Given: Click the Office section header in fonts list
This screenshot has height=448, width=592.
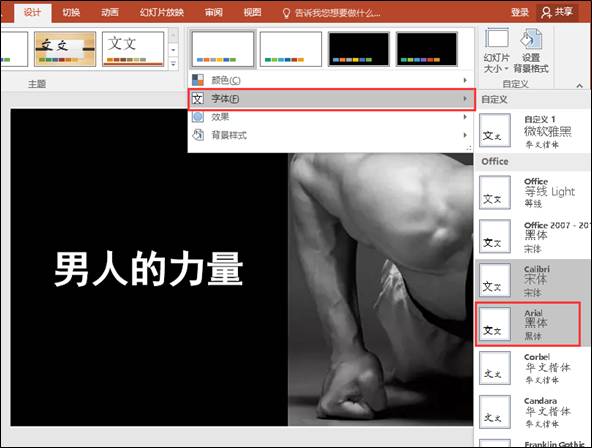Looking at the screenshot, I should [495, 161].
